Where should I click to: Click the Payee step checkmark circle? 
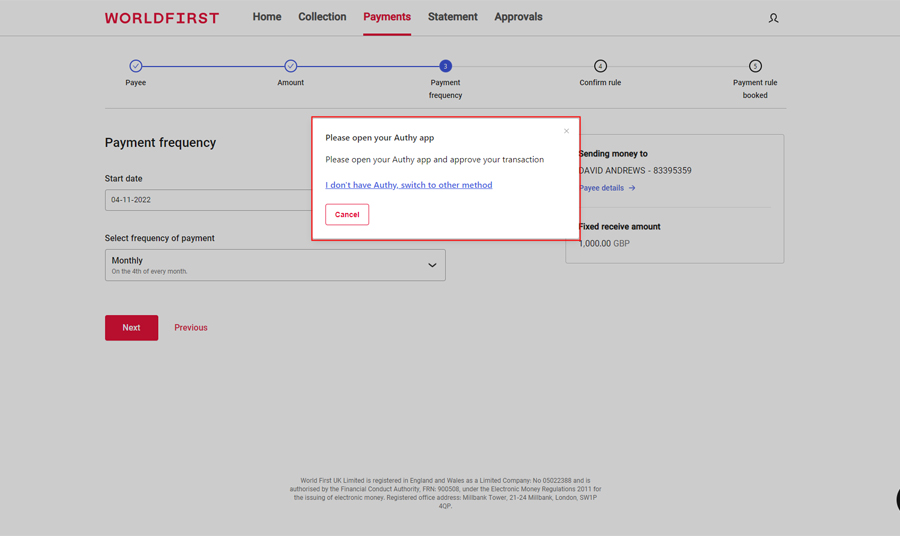coord(136,66)
